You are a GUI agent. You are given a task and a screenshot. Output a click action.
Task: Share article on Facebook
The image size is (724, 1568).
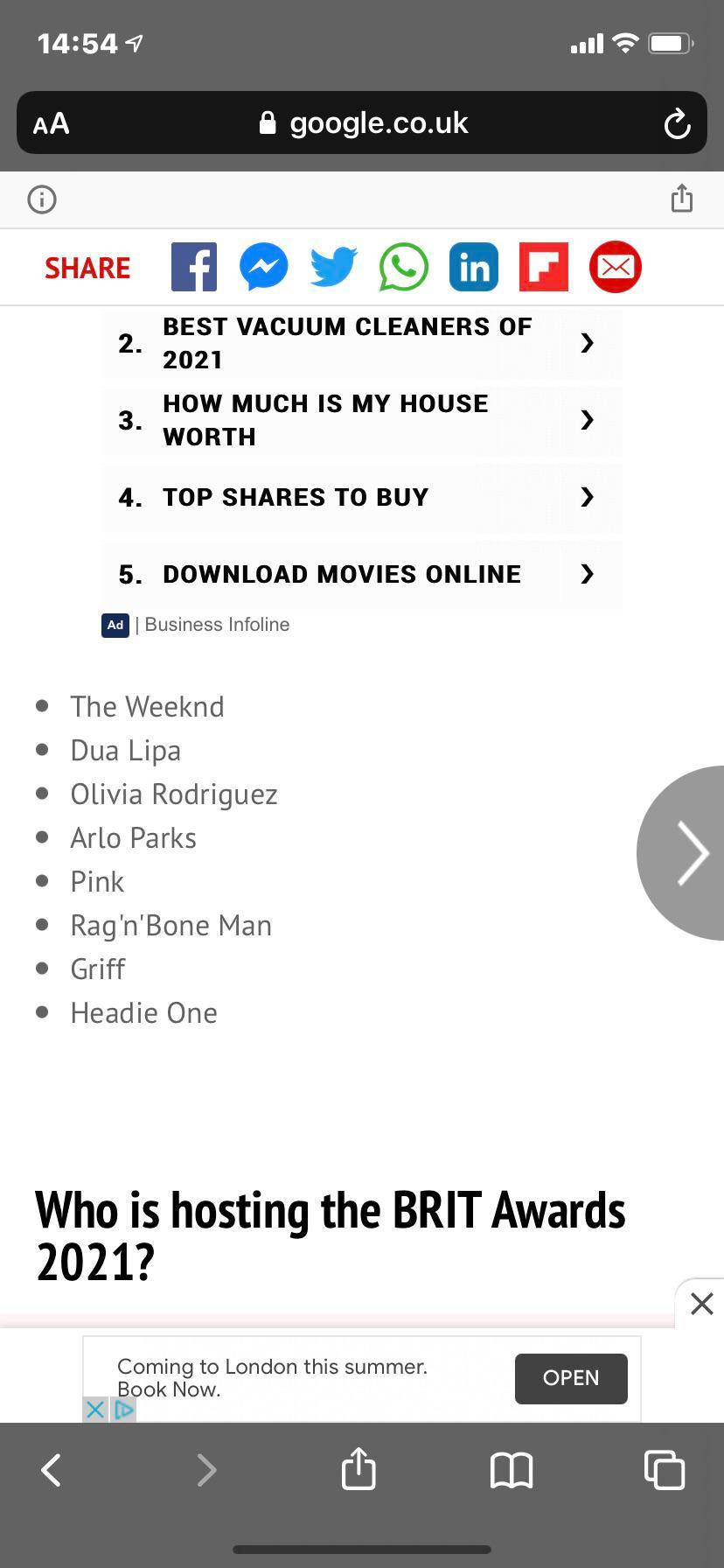(194, 267)
